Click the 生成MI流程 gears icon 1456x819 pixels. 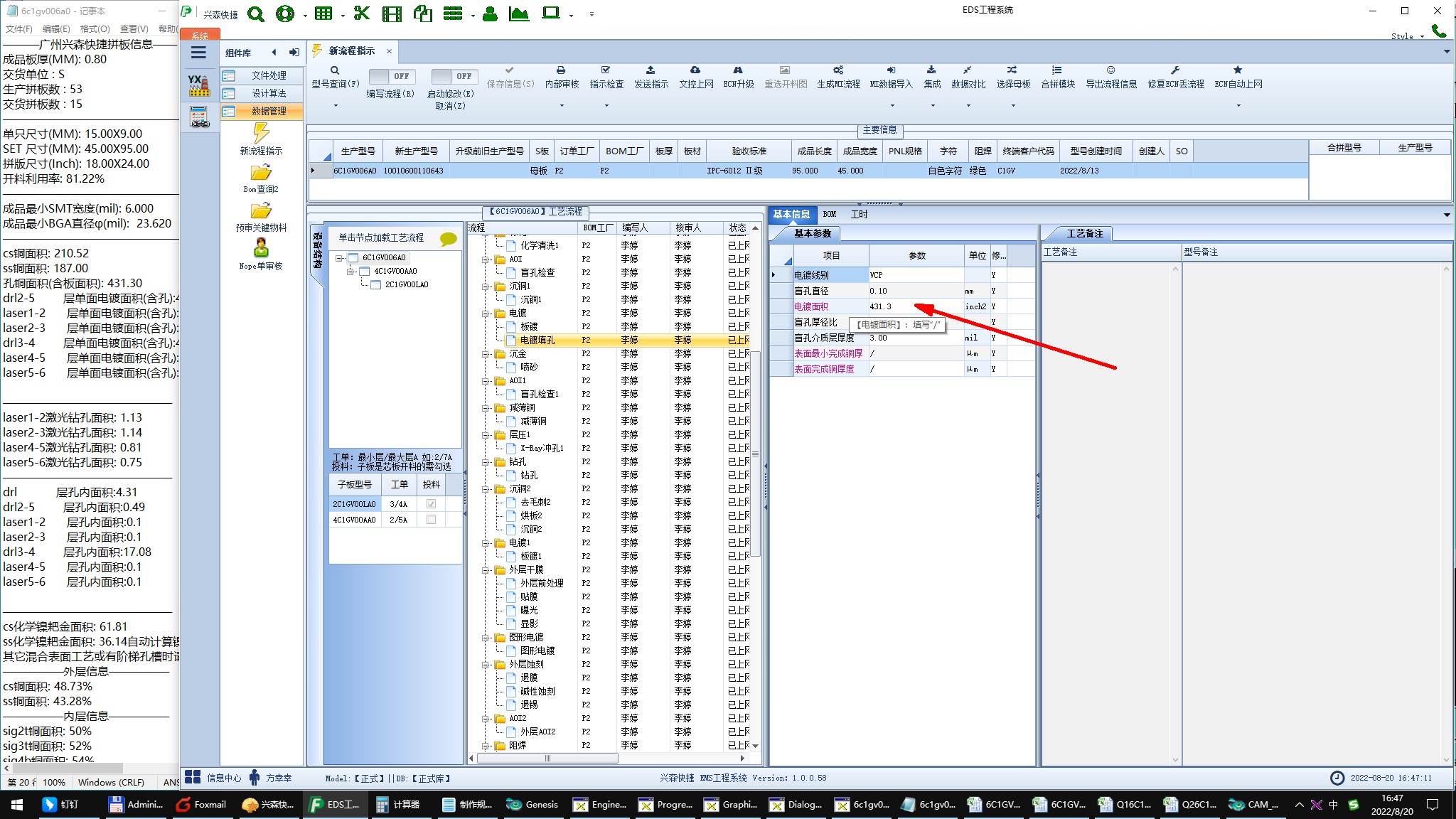[x=838, y=70]
